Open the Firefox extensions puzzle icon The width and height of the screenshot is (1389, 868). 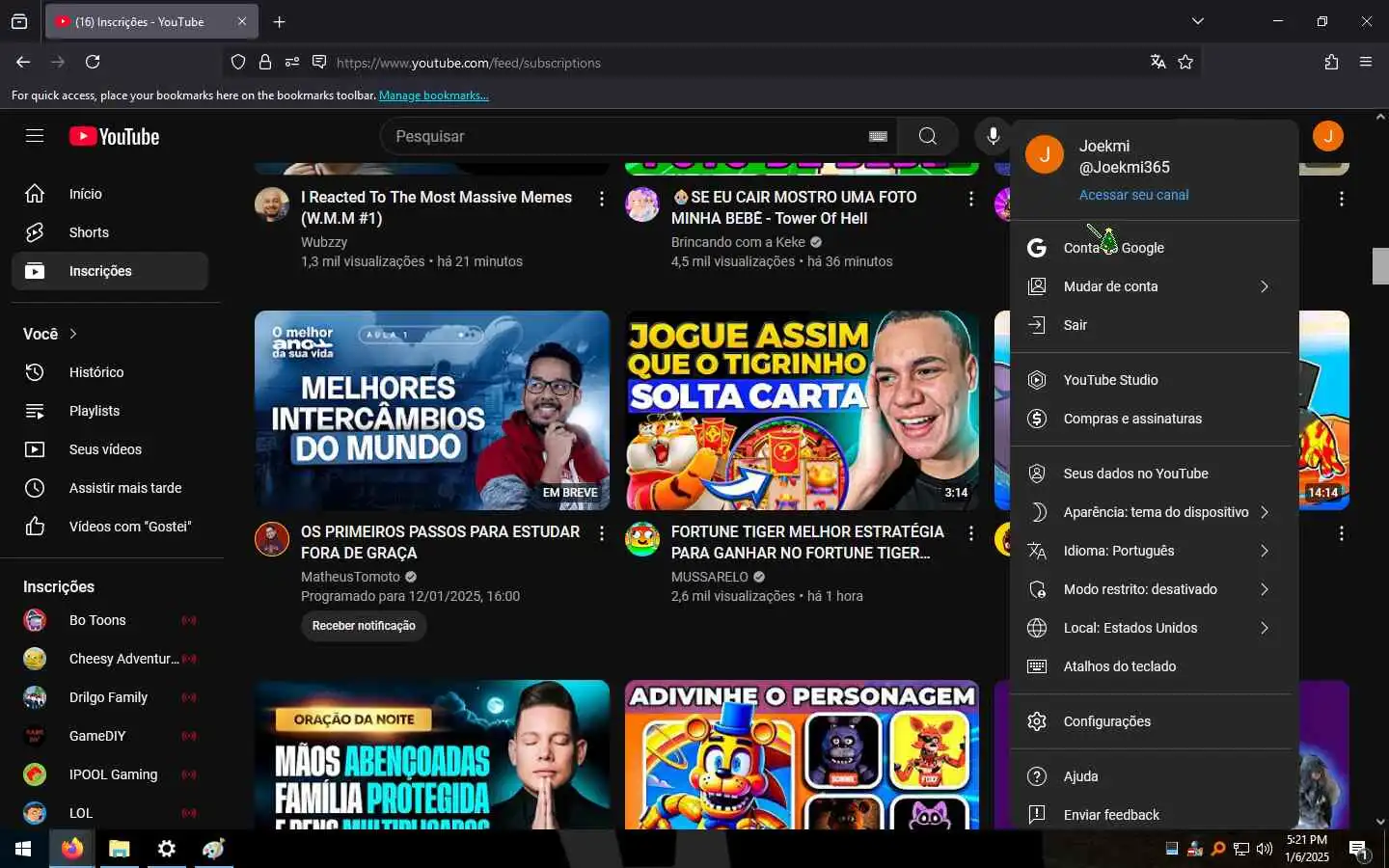(1331, 62)
